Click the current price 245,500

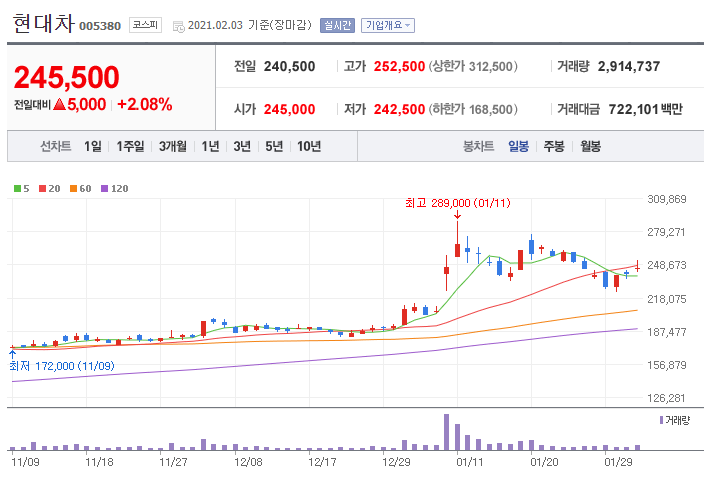tap(66, 77)
